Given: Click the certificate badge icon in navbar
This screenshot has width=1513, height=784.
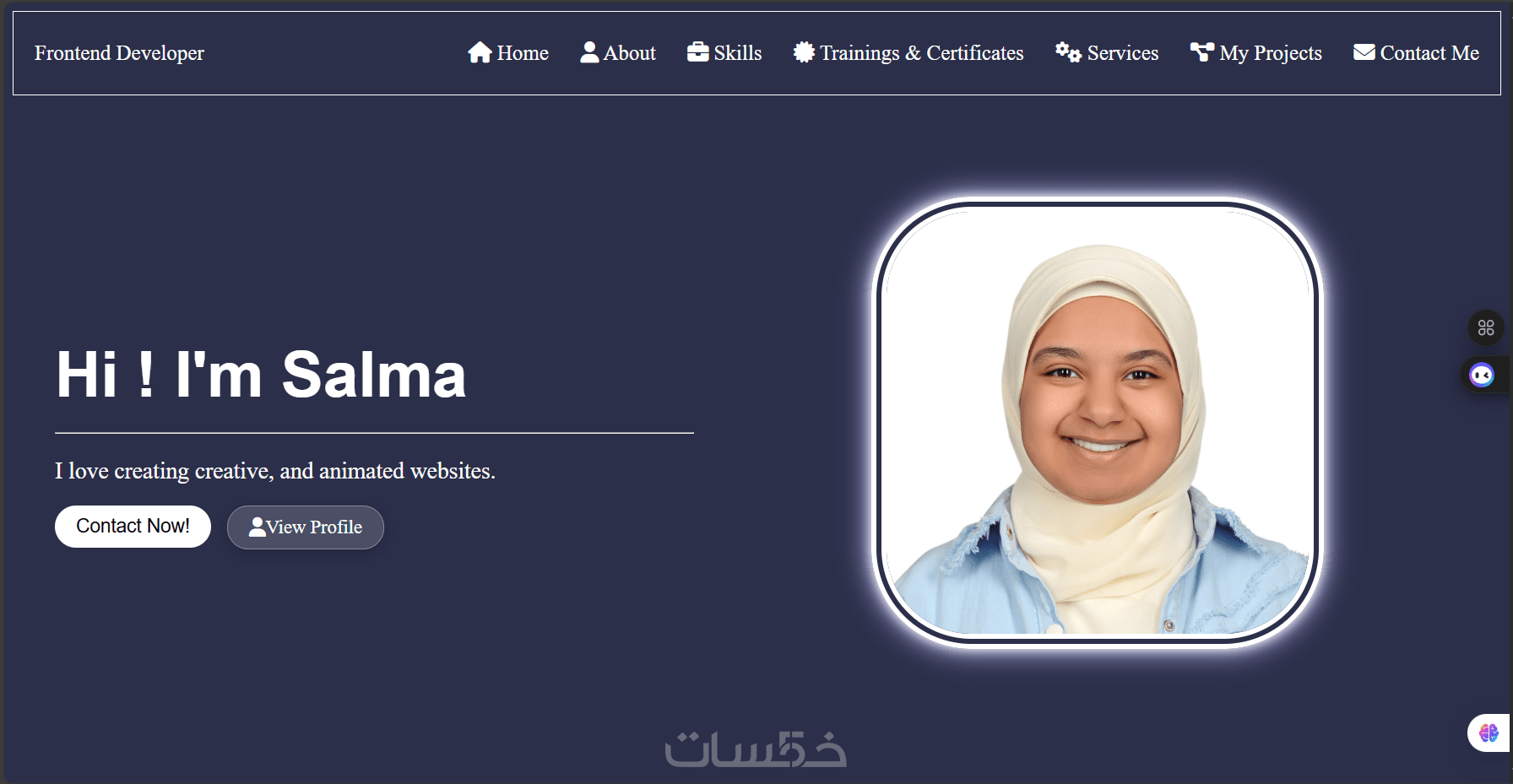Looking at the screenshot, I should [x=804, y=52].
